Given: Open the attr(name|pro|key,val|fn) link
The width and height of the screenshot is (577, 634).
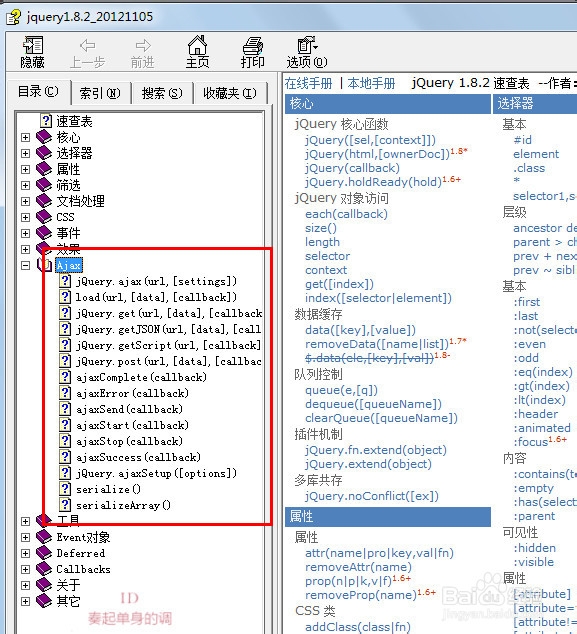Looking at the screenshot, I should [379, 553].
